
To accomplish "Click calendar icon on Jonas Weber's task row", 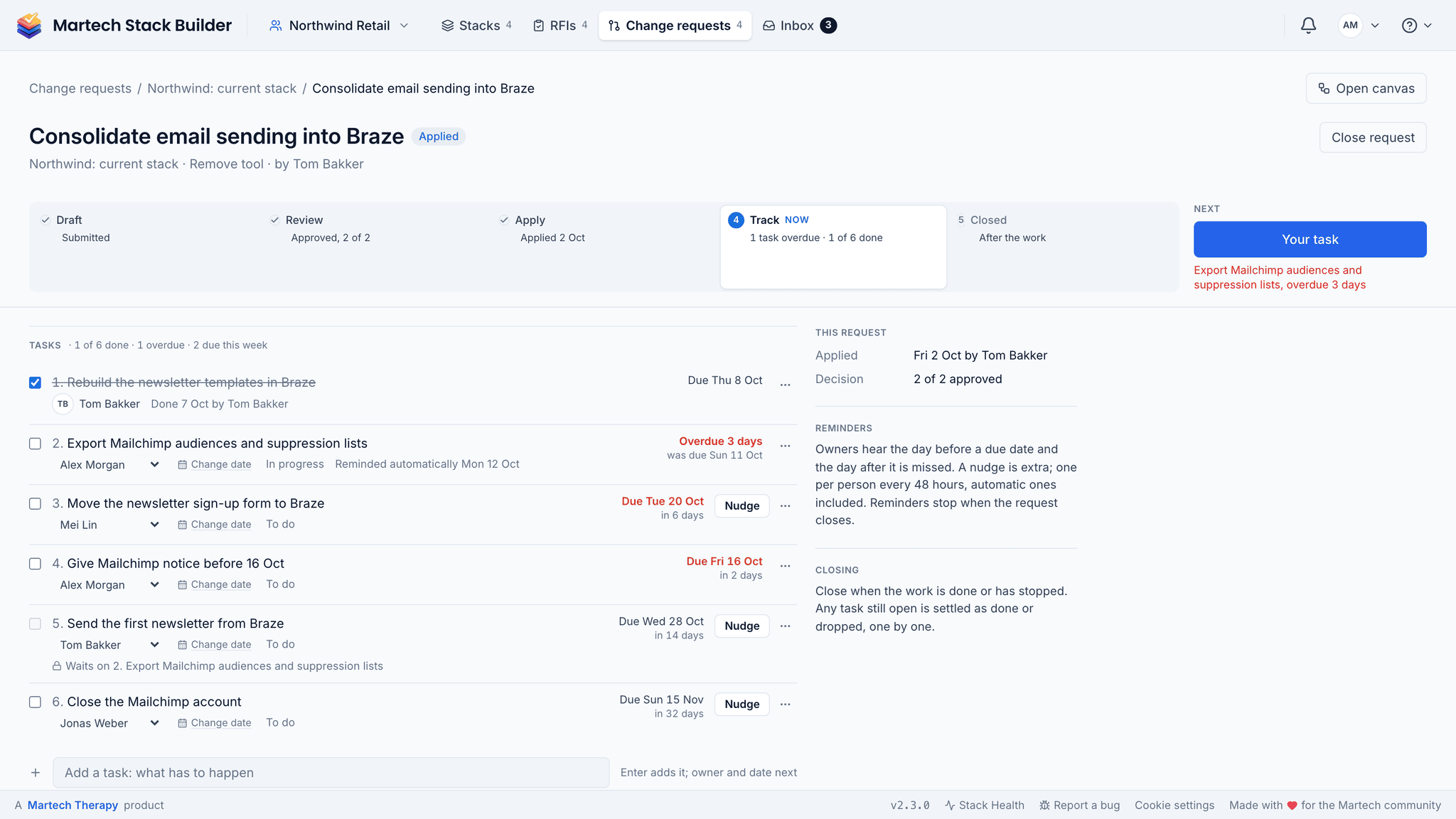I will coord(183,723).
